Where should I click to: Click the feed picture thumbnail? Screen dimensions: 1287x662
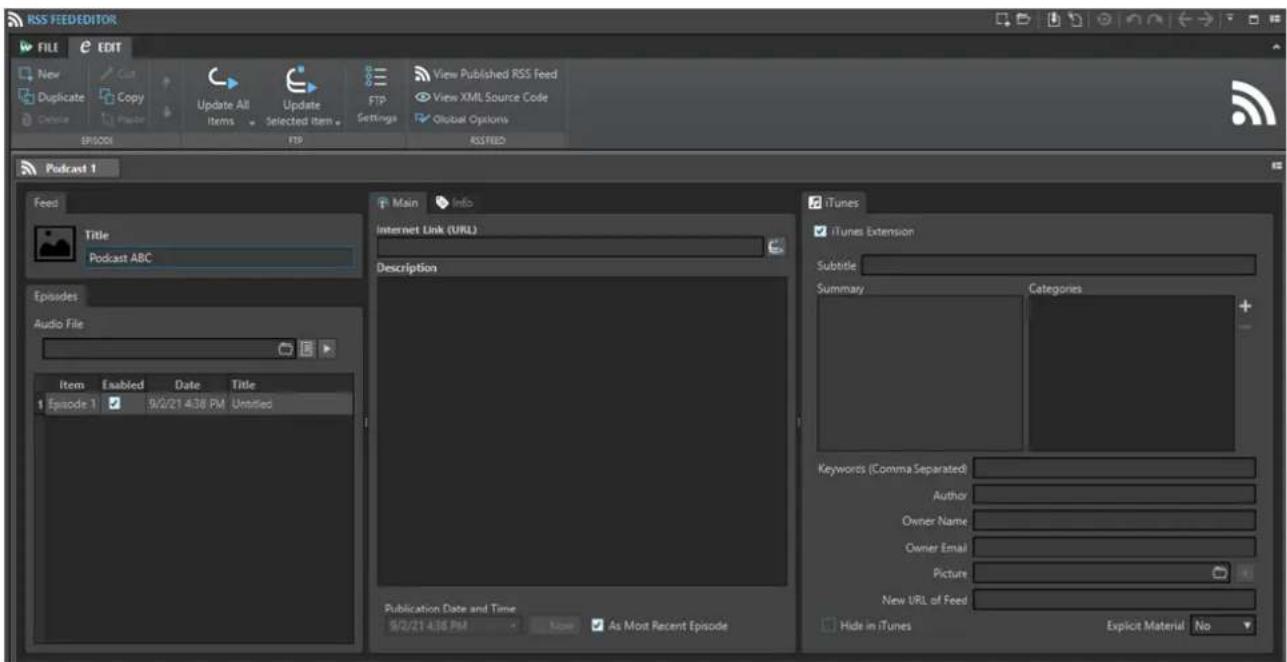(51, 243)
